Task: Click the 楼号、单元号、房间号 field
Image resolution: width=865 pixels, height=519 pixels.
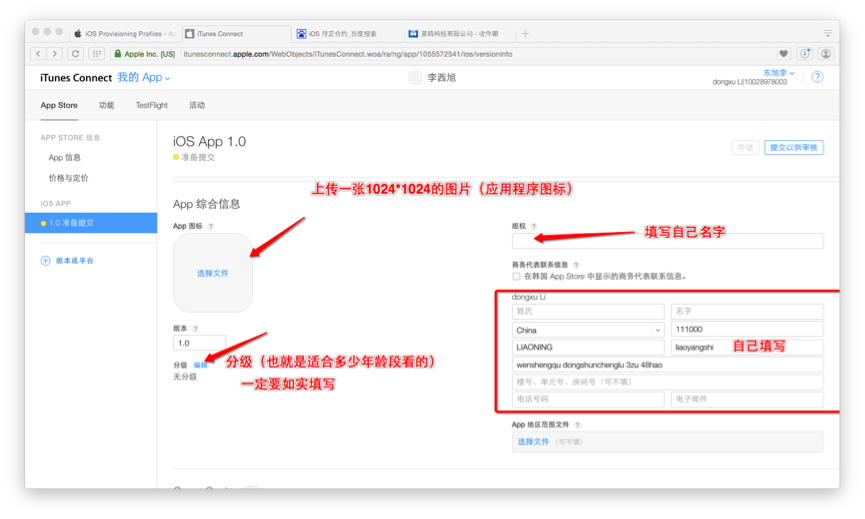Action: (x=668, y=382)
